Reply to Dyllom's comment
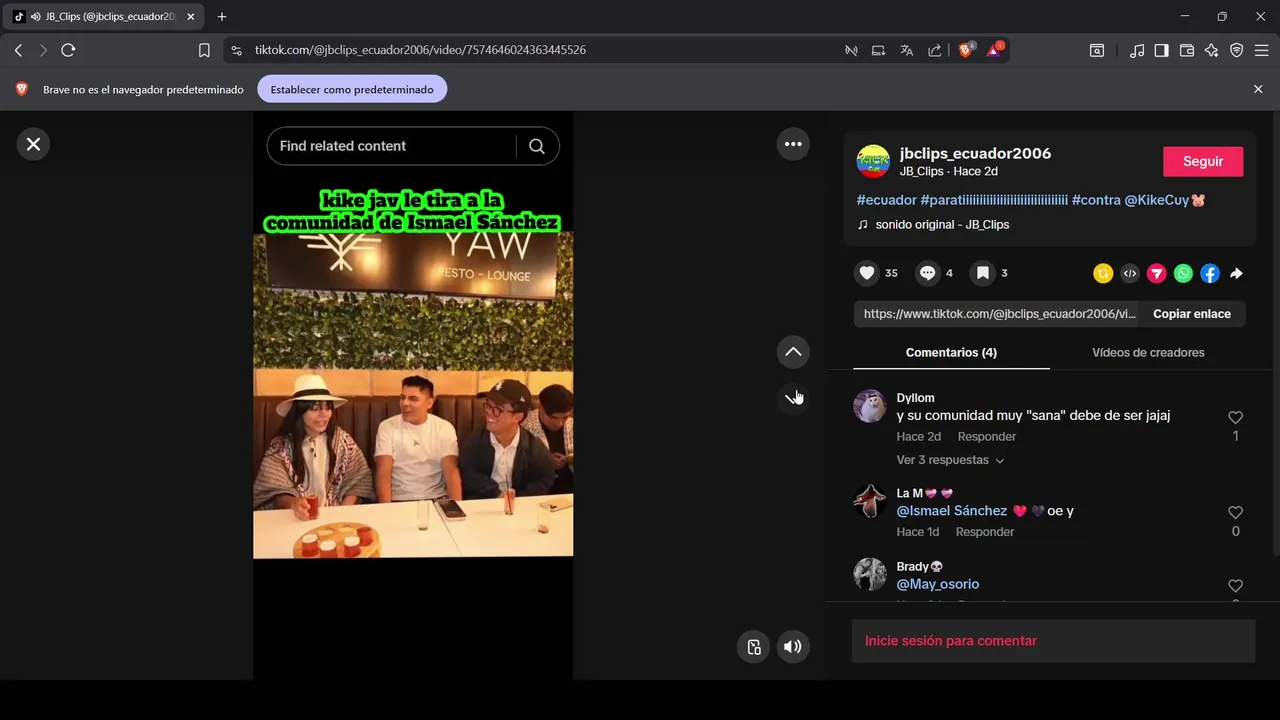The height and width of the screenshot is (720, 1280). tap(986, 437)
